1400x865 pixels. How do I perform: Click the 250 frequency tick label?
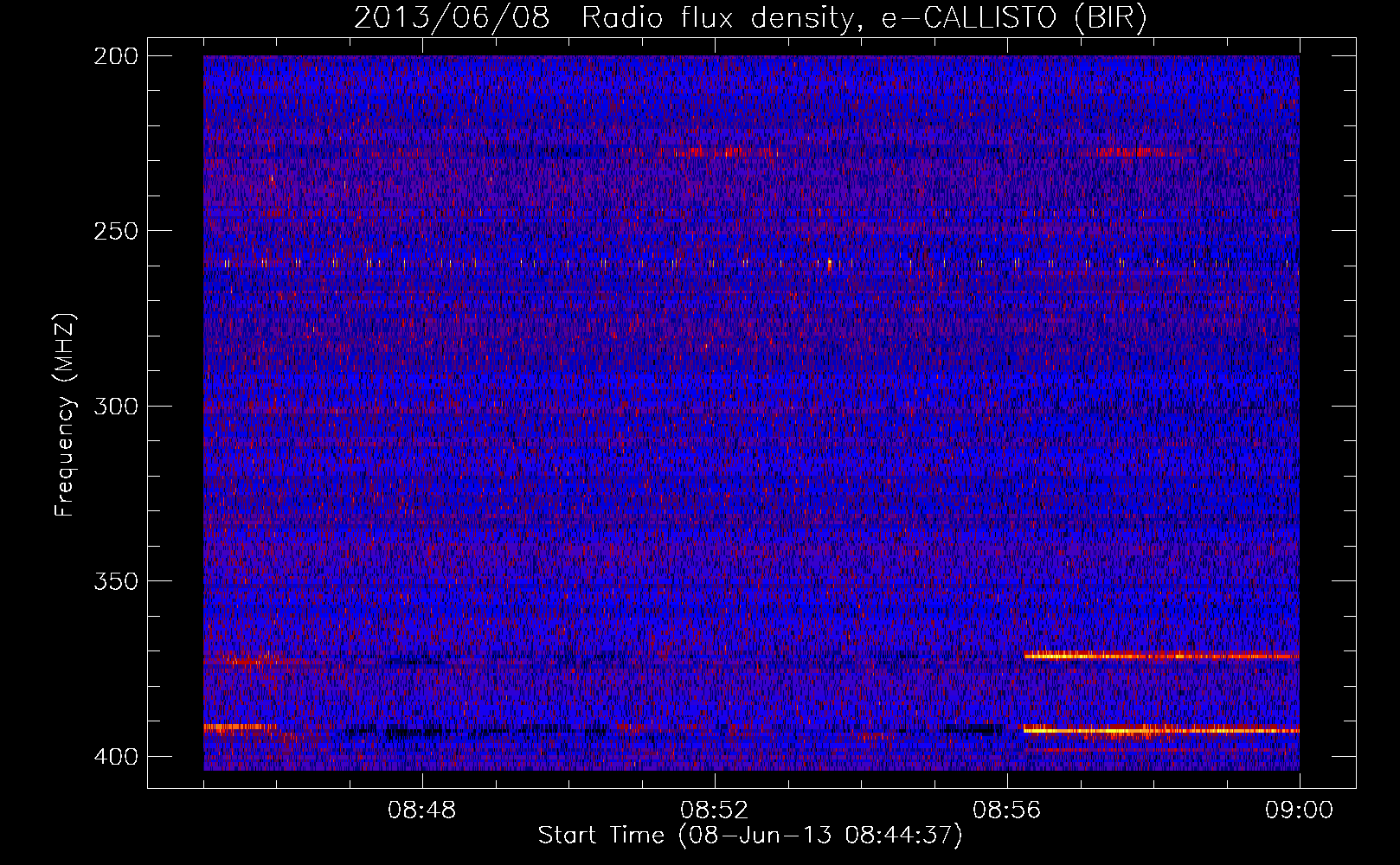115,231
